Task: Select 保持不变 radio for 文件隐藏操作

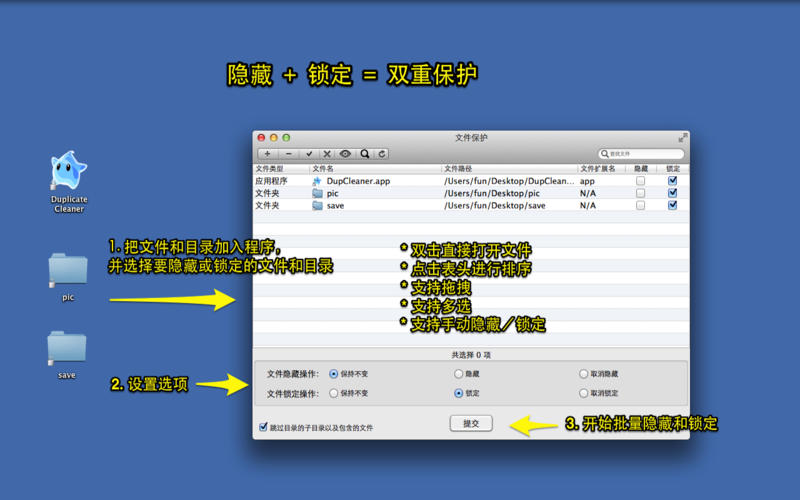Action: coord(334,374)
